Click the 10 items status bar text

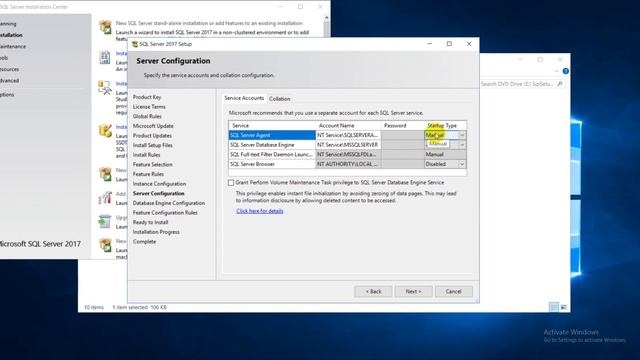pos(94,307)
